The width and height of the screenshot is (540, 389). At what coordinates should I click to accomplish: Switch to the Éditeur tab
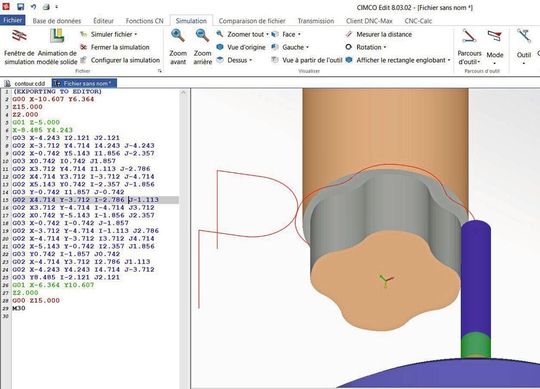click(103, 21)
